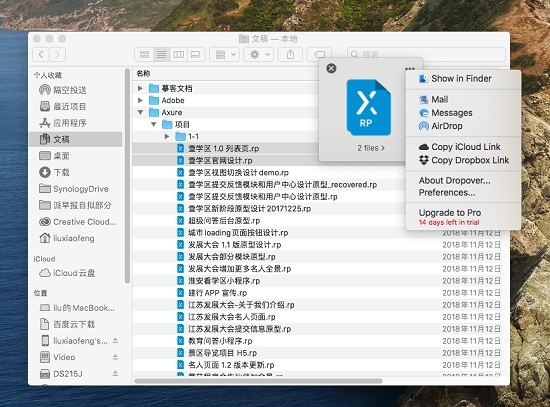Select 文稿 in sidebar
Image resolution: width=550 pixels, height=407 pixels.
pos(76,139)
